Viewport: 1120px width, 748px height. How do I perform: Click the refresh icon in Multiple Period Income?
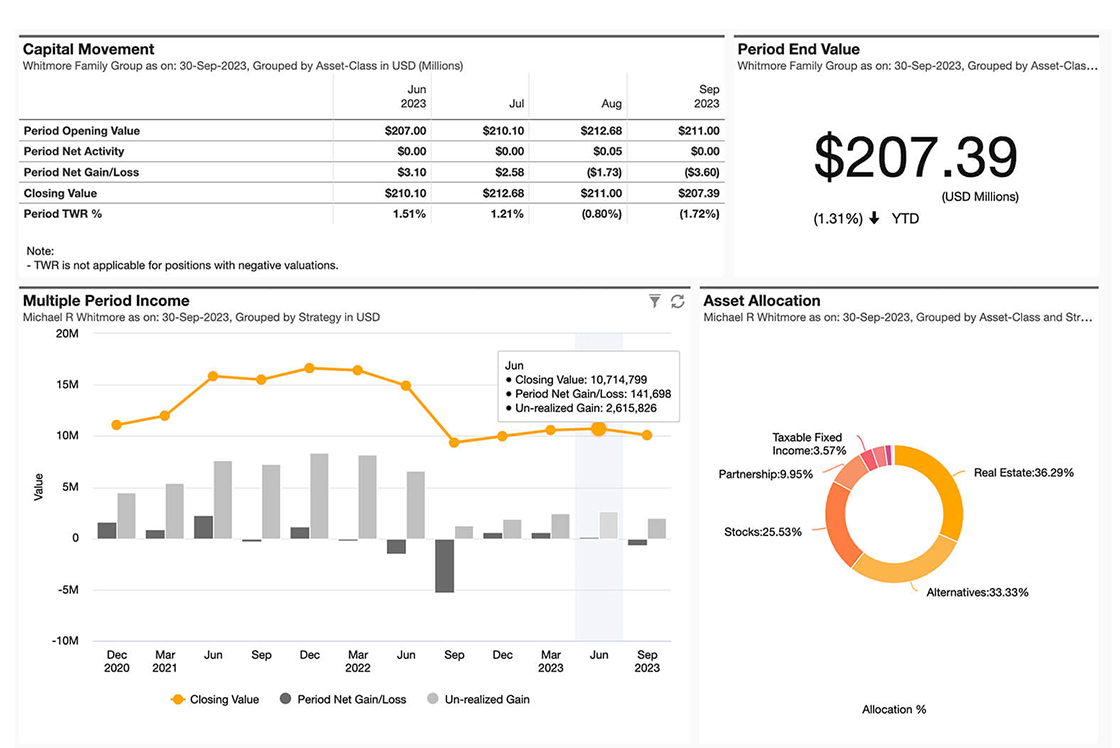click(677, 301)
